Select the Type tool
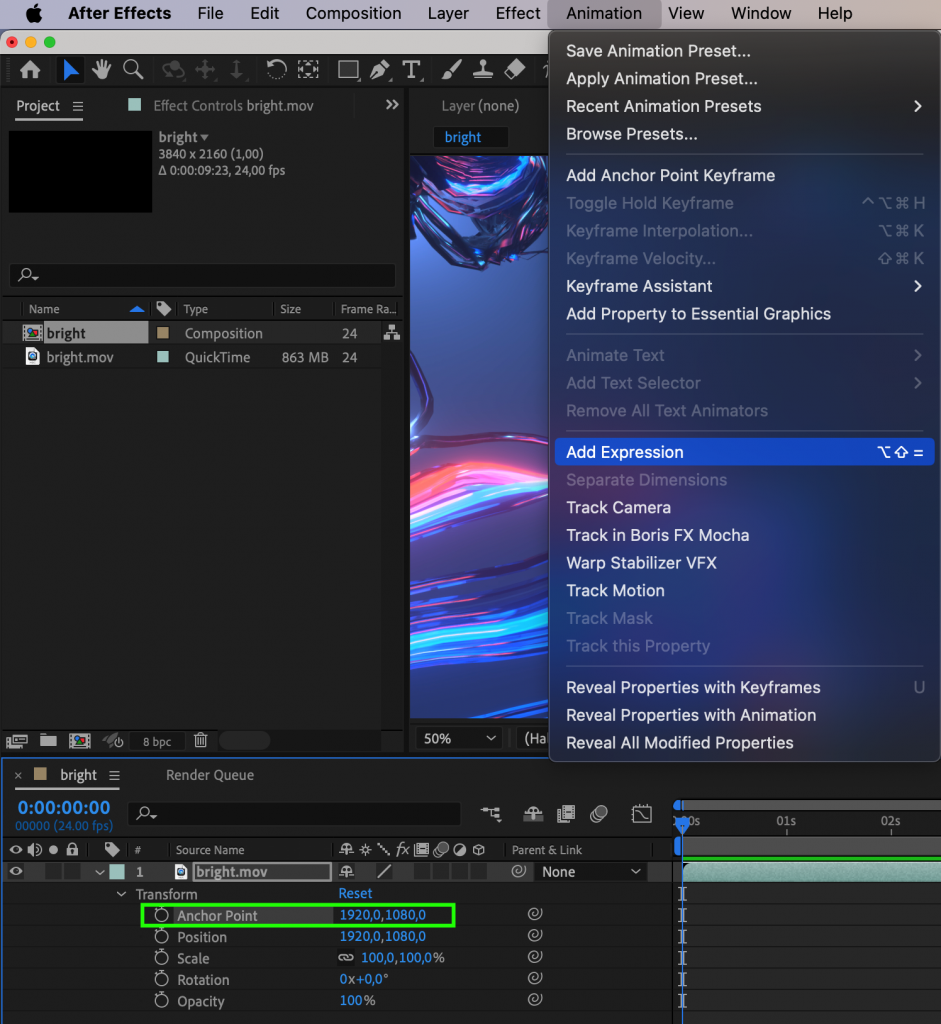The image size is (941, 1024). pos(412,70)
